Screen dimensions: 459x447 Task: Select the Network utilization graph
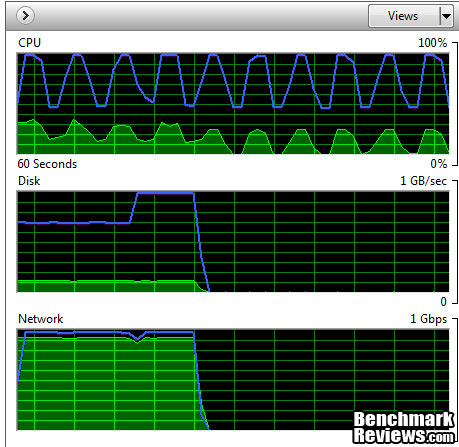[x=233, y=380]
